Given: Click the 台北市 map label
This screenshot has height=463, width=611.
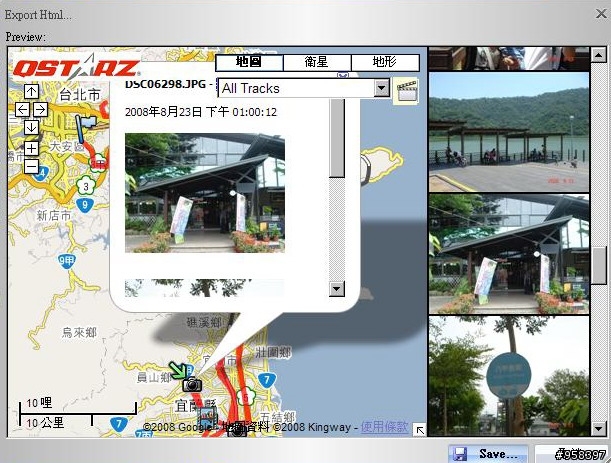Looking at the screenshot, I should coord(79,95).
